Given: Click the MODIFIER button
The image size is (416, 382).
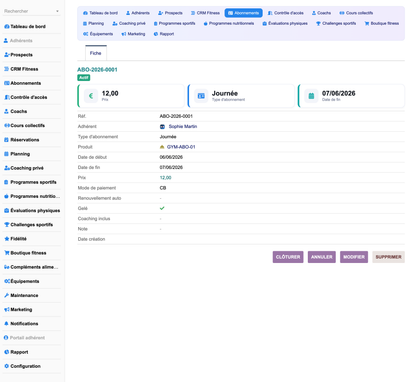Looking at the screenshot, I should click(x=354, y=257).
